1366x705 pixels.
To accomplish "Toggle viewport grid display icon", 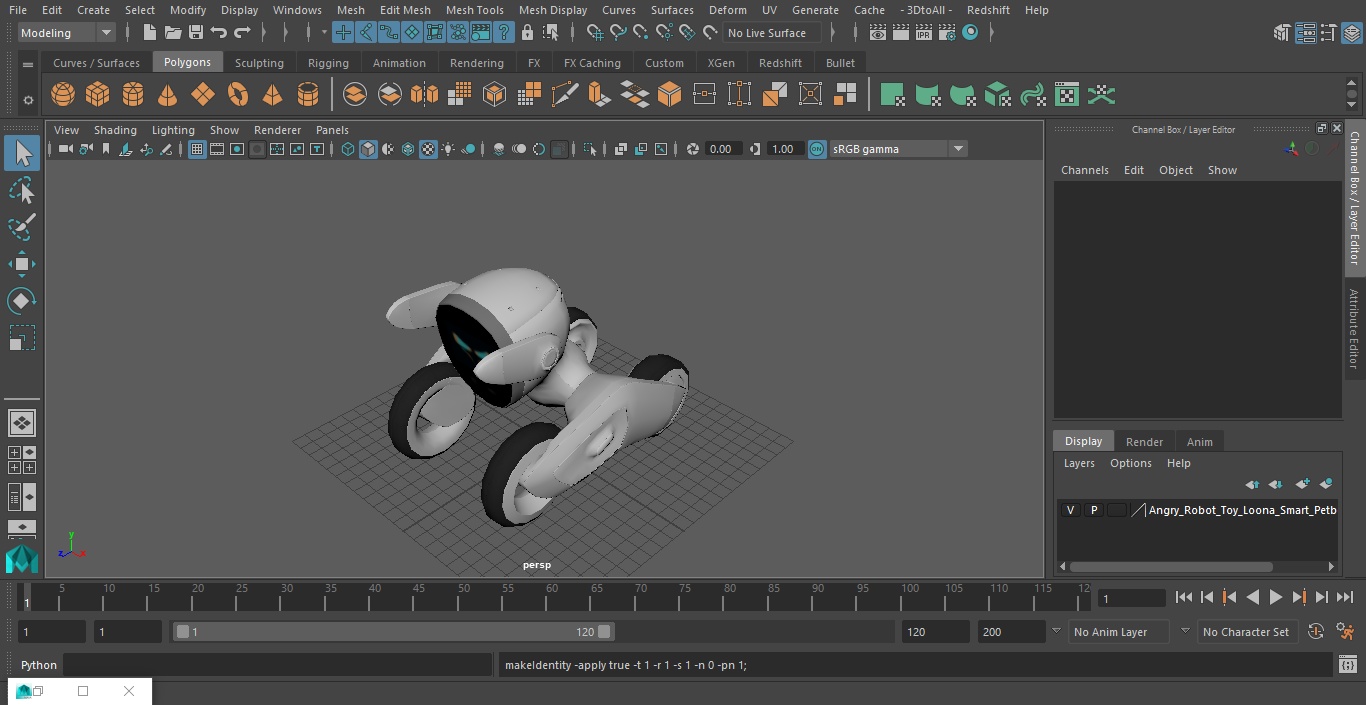I will click(x=197, y=149).
